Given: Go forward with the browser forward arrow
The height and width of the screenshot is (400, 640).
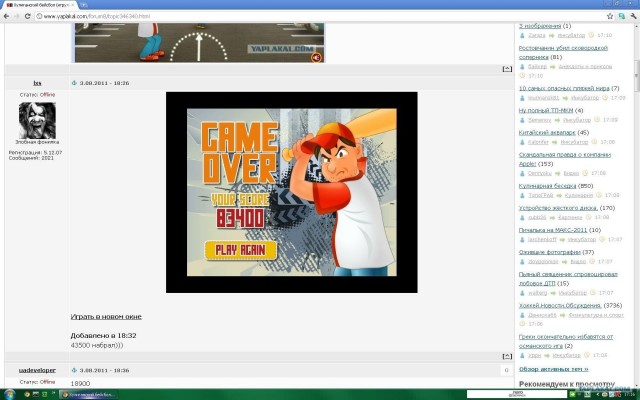Looking at the screenshot, I should tap(17, 16).
